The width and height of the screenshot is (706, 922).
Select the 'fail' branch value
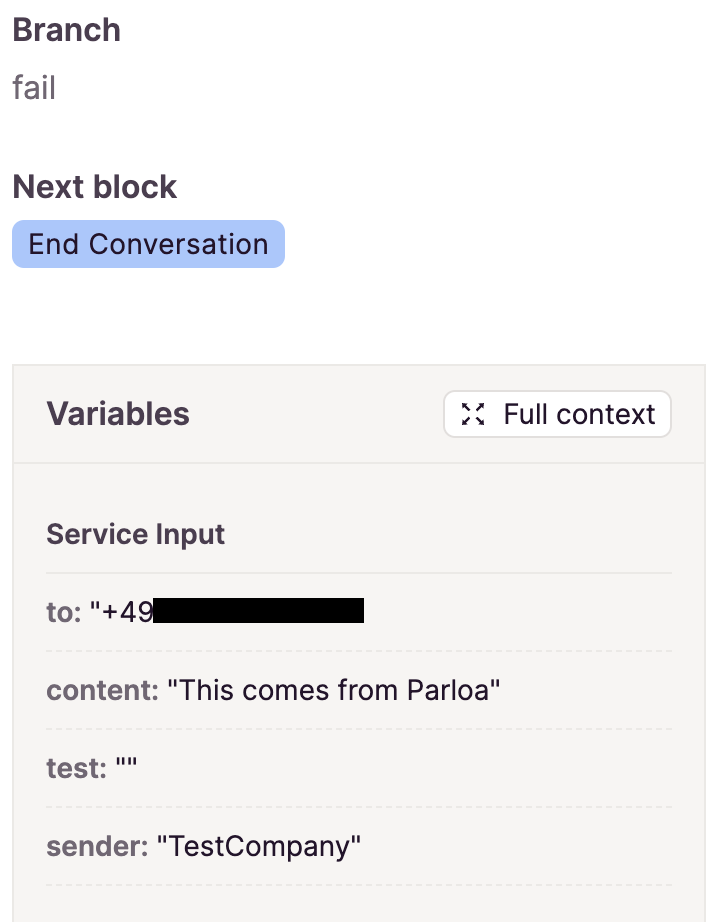(x=34, y=88)
